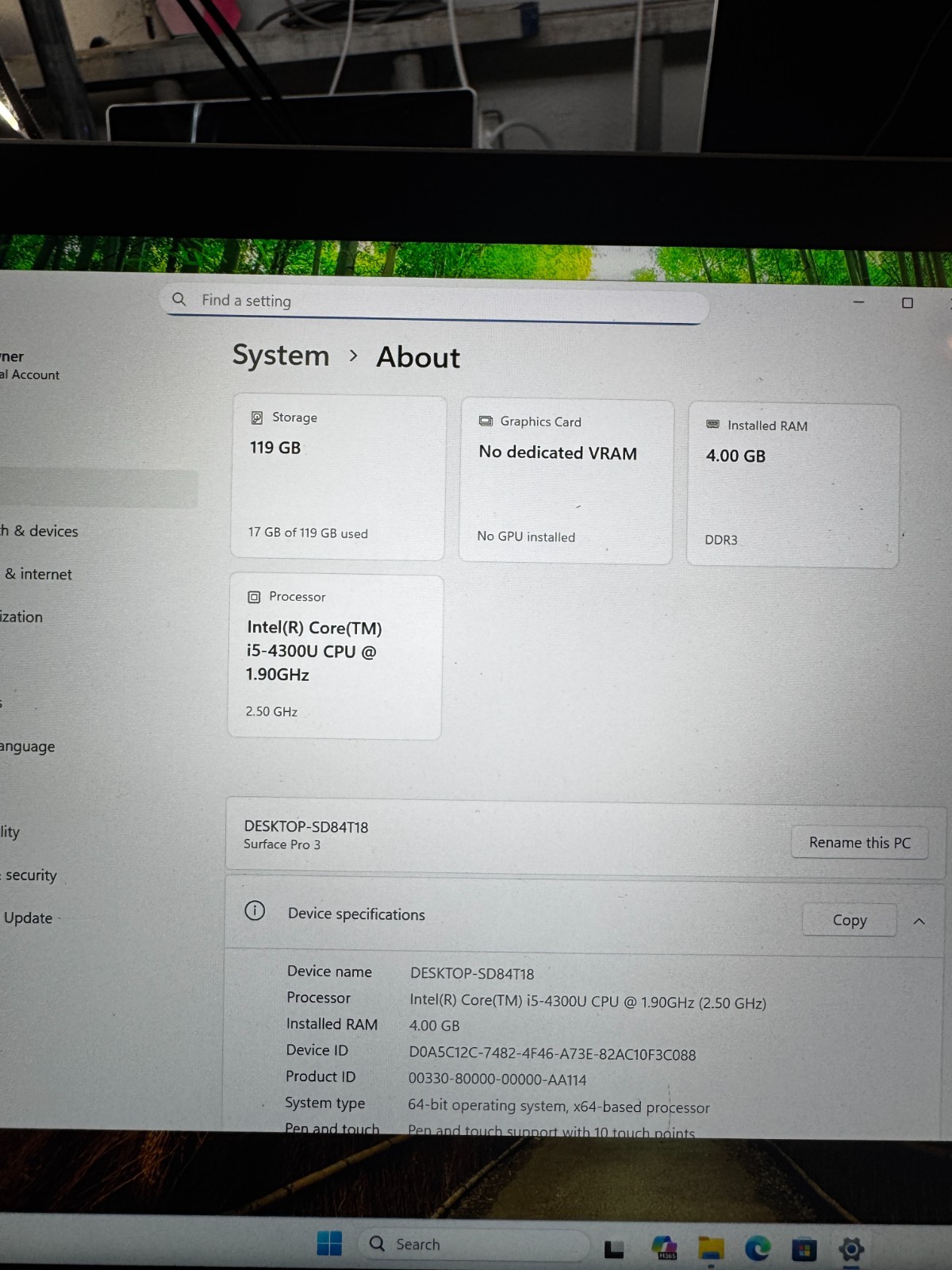Screen dimensions: 952x1270
Task: Click the Graphics Card icon
Action: (x=486, y=421)
